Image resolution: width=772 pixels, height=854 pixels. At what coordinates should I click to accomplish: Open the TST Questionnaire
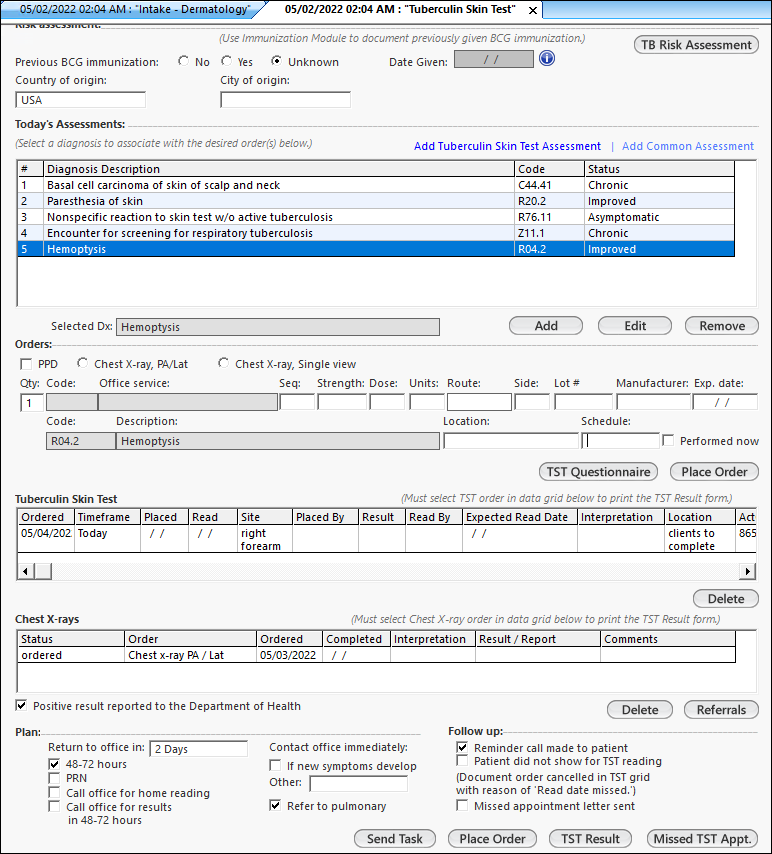coord(598,472)
